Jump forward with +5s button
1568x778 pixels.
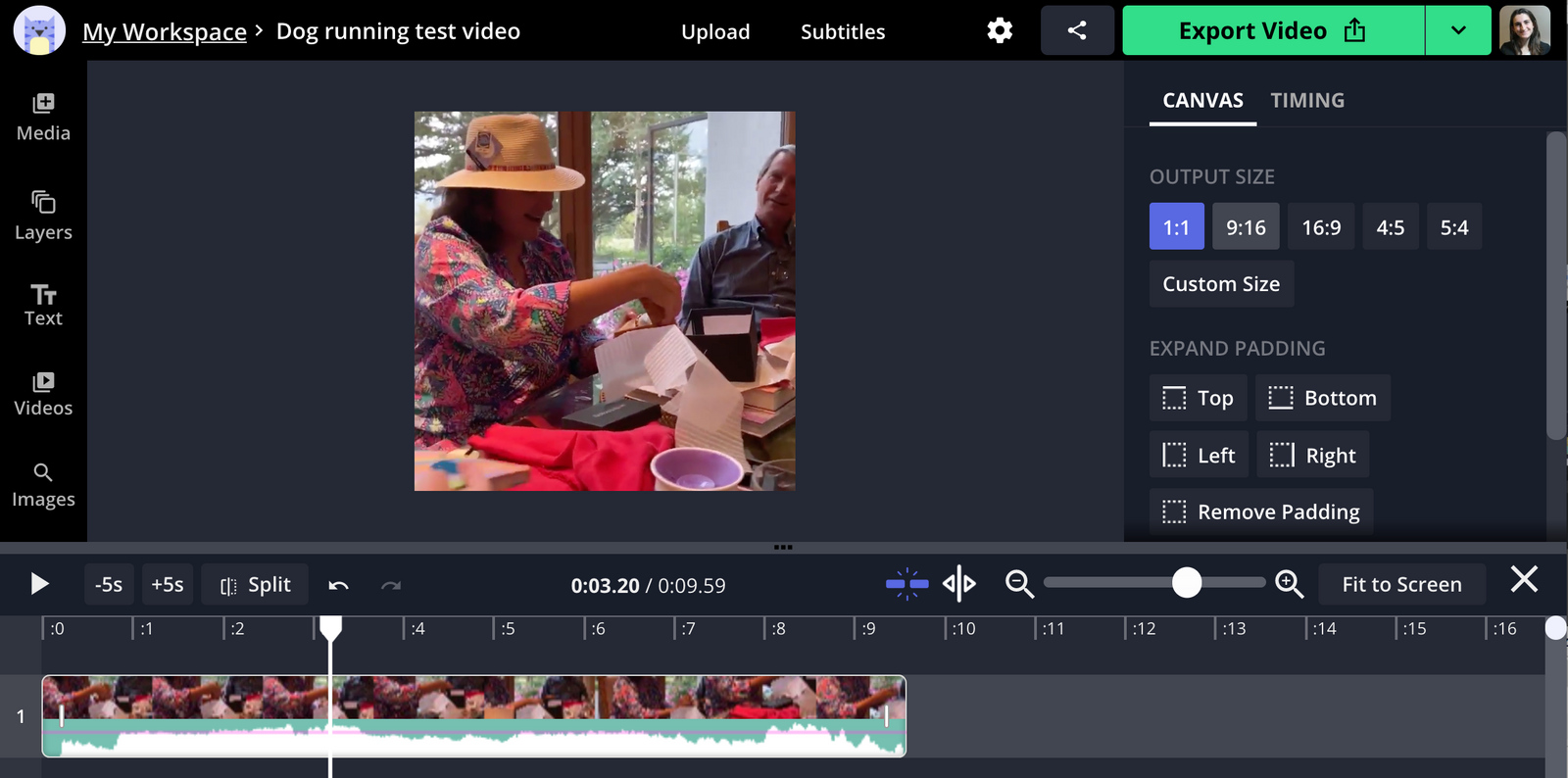(x=168, y=585)
